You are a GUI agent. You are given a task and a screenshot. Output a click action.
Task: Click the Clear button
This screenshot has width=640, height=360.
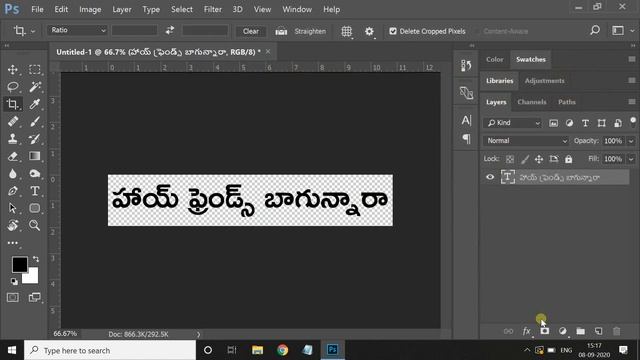pyautogui.click(x=251, y=31)
